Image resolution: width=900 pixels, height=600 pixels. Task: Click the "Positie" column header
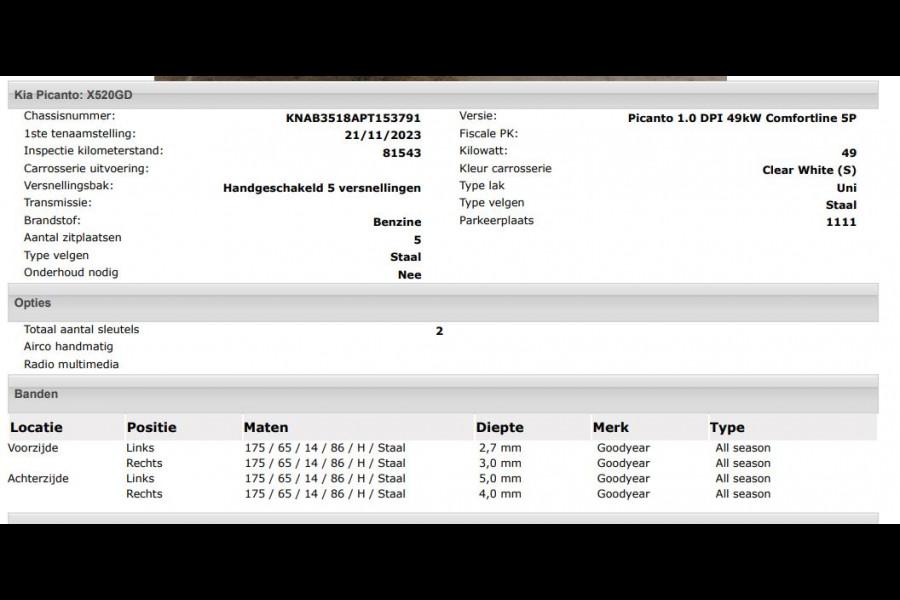coord(152,427)
